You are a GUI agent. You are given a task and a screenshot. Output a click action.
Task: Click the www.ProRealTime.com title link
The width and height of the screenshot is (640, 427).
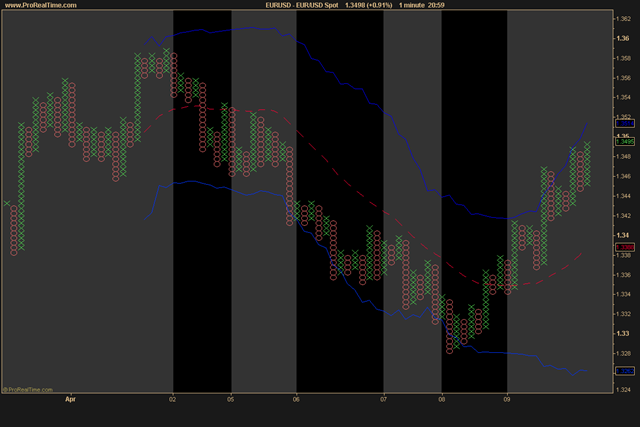pyautogui.click(x=40, y=5)
